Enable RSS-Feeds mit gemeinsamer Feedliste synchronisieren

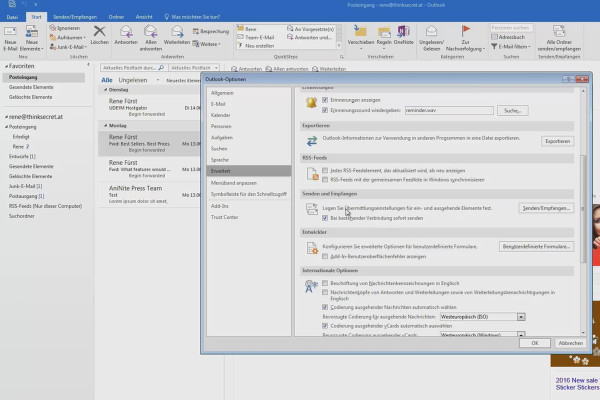click(325, 180)
